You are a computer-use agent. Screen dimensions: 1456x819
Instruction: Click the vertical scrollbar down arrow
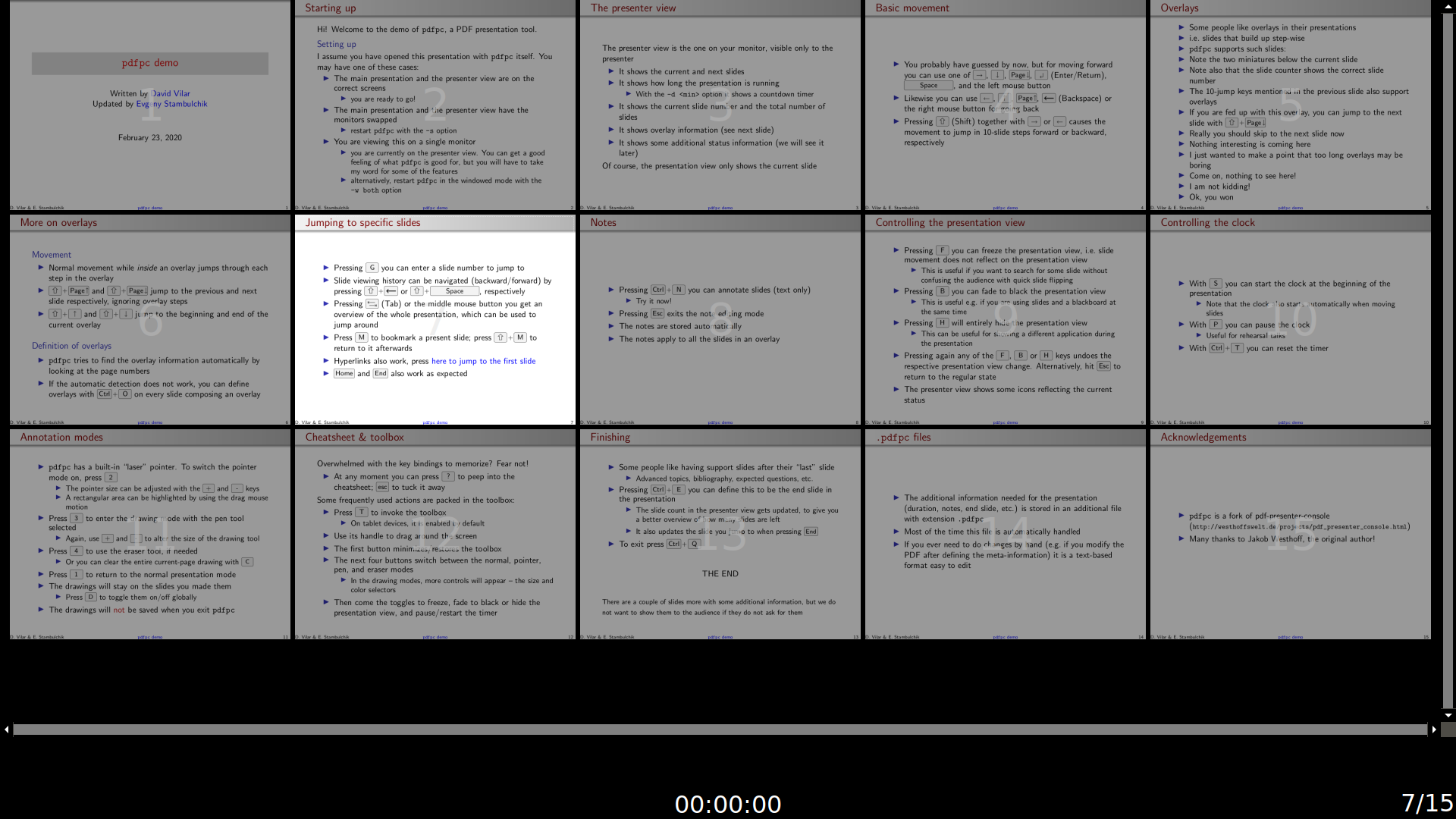(x=1448, y=715)
